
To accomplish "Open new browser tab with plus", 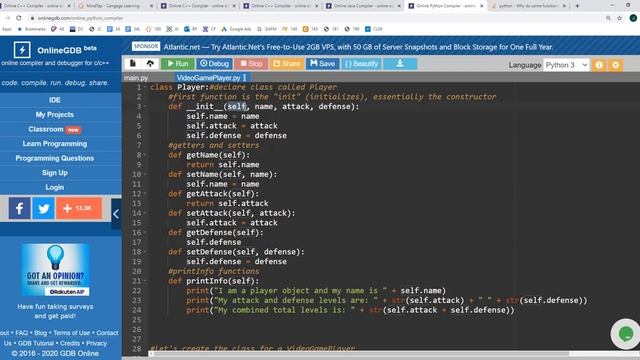I will 577,6.
